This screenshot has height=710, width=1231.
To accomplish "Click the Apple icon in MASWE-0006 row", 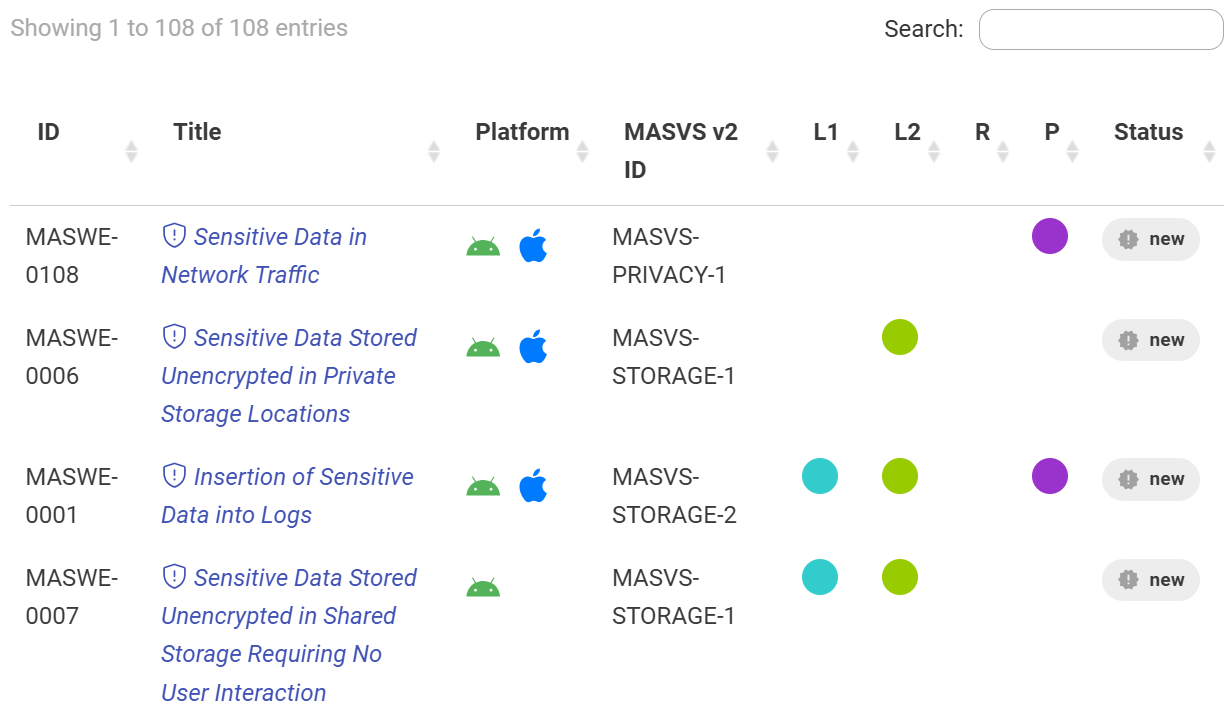I will pos(533,346).
